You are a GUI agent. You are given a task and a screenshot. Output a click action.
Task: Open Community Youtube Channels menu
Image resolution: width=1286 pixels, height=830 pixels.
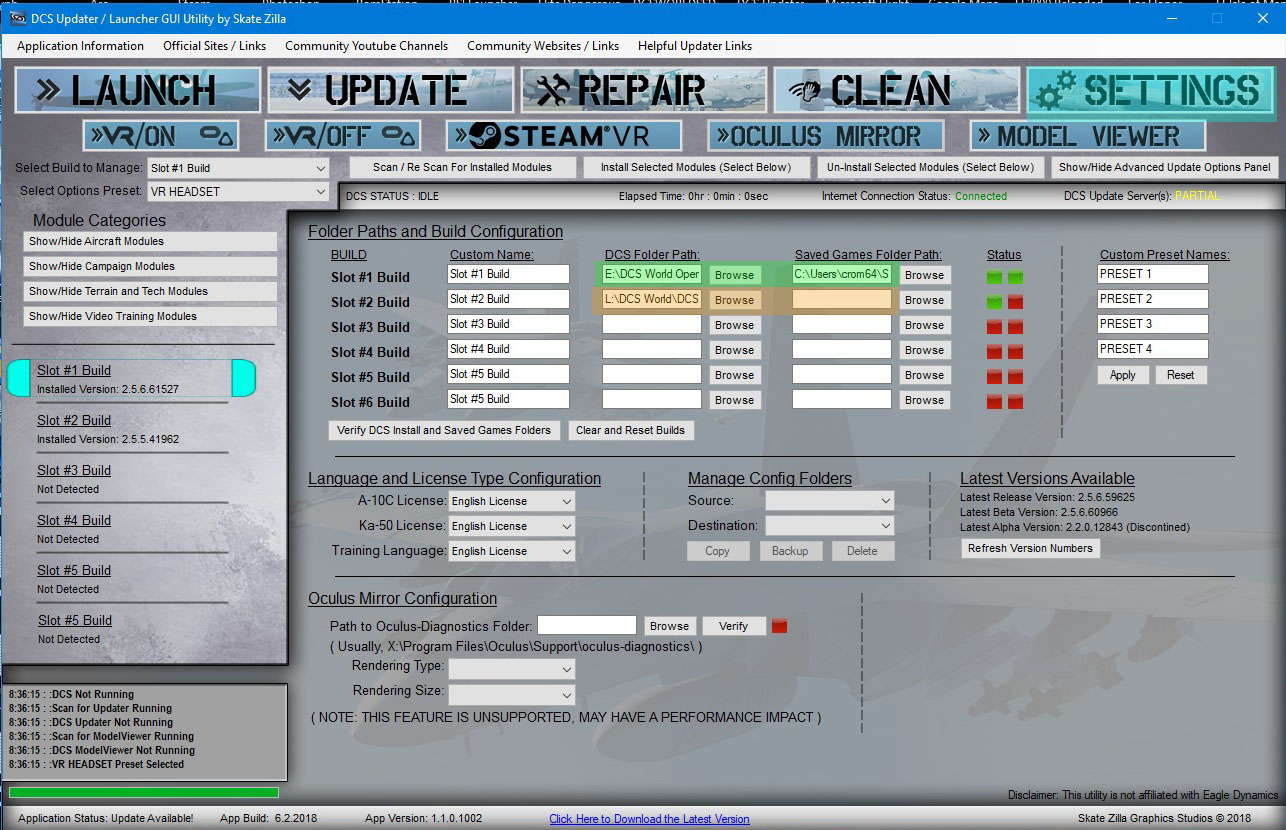(366, 46)
